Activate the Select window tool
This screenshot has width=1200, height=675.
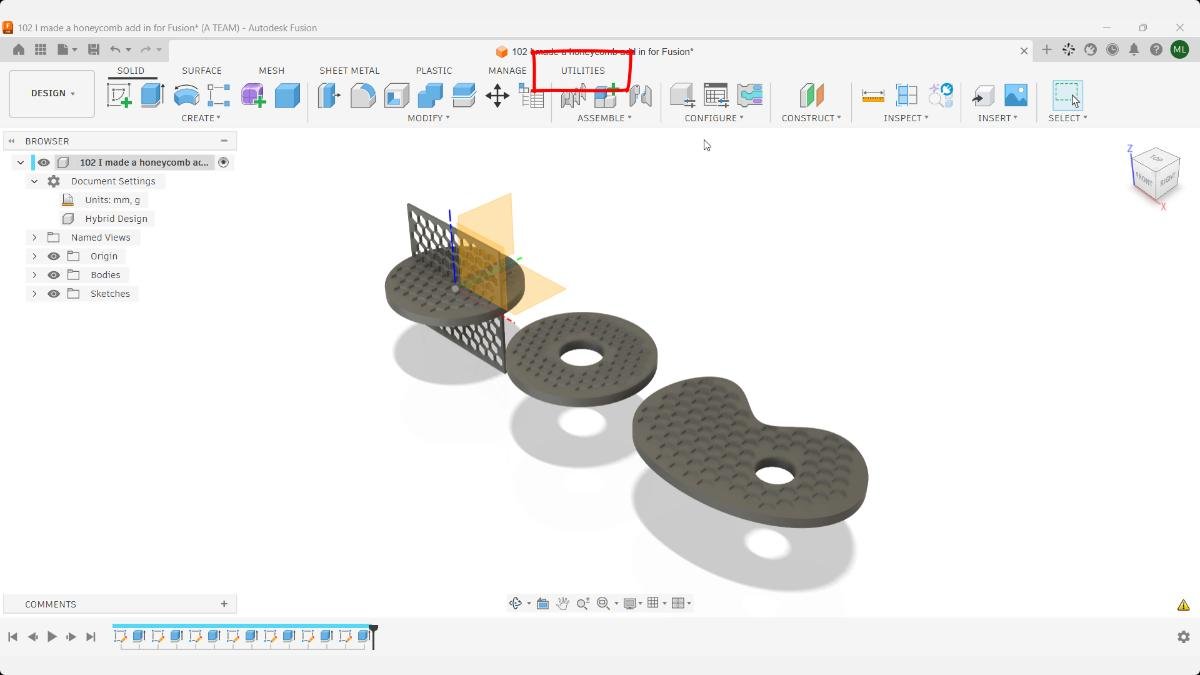[1067, 95]
